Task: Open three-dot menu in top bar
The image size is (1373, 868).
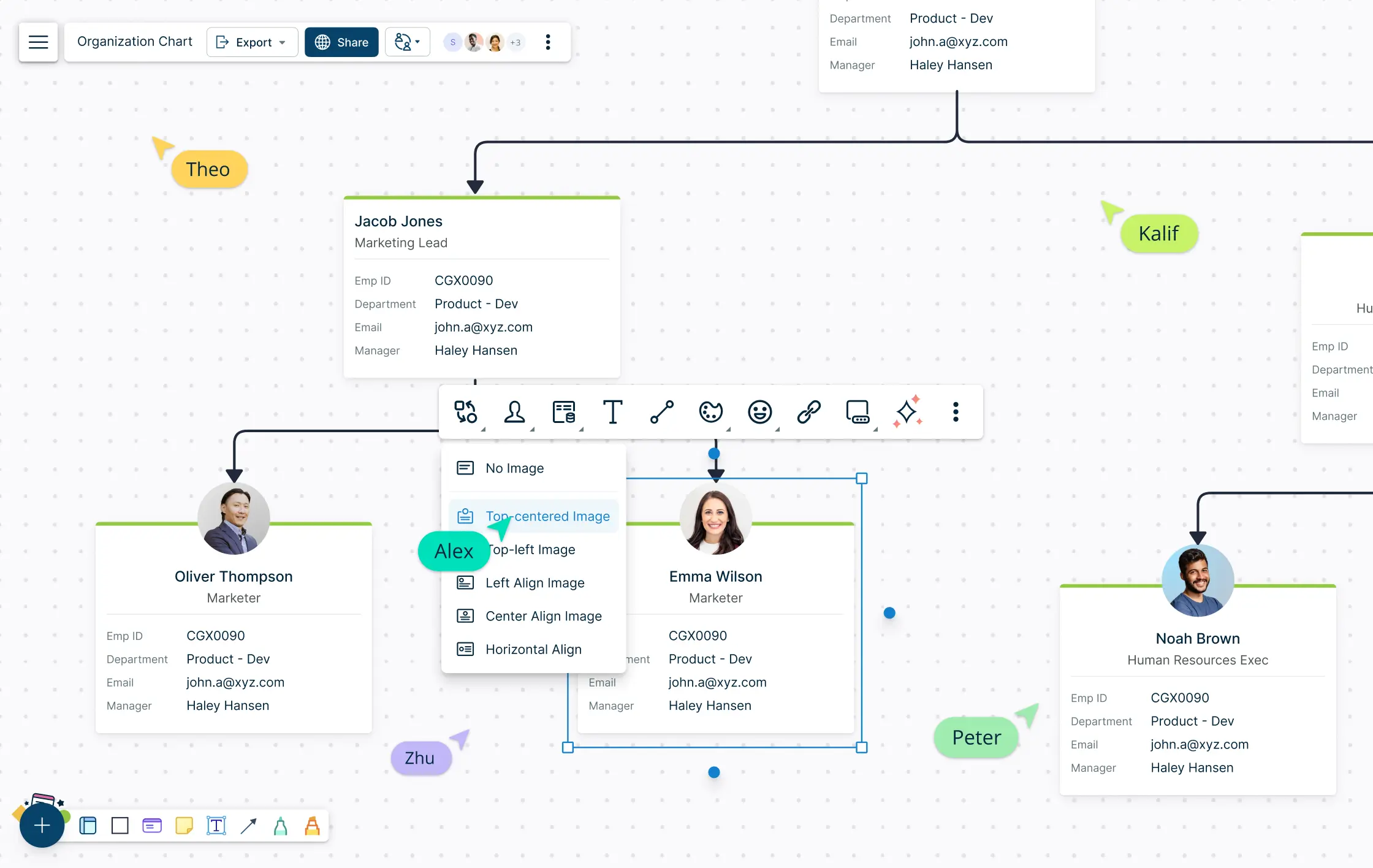Action: (x=548, y=42)
